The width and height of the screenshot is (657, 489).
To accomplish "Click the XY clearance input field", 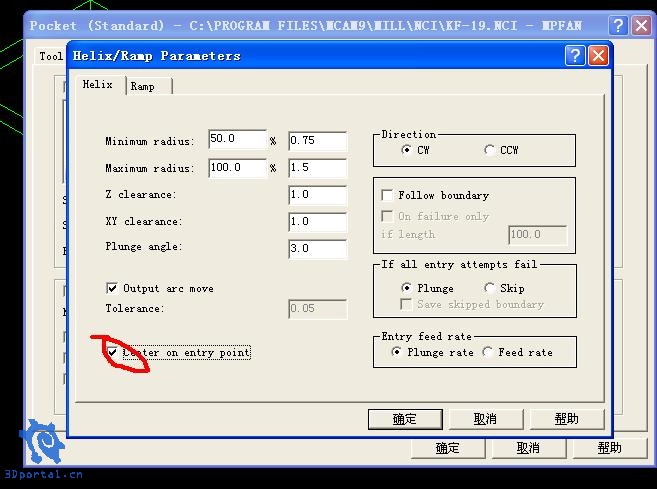I will coord(318,222).
